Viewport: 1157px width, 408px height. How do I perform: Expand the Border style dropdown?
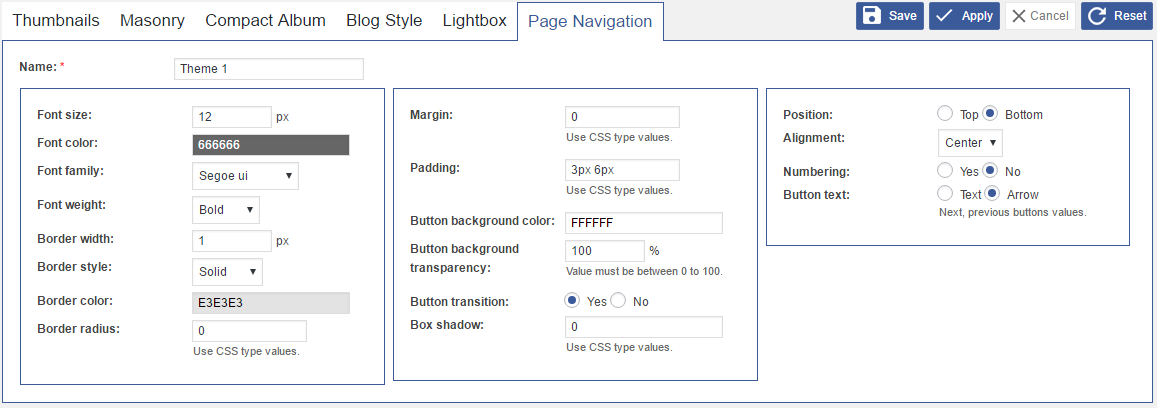(x=227, y=271)
